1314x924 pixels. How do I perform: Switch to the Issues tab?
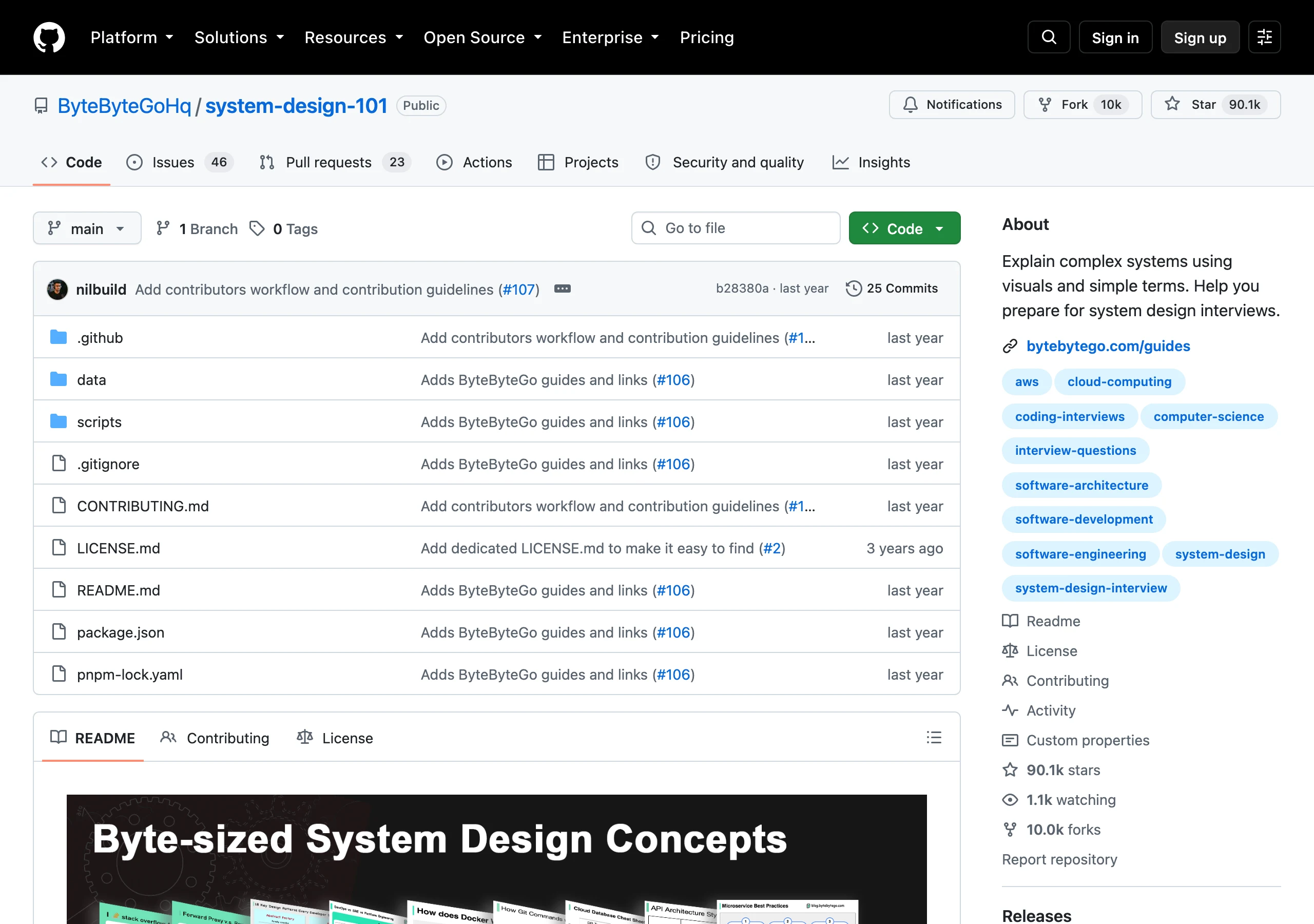click(x=180, y=163)
